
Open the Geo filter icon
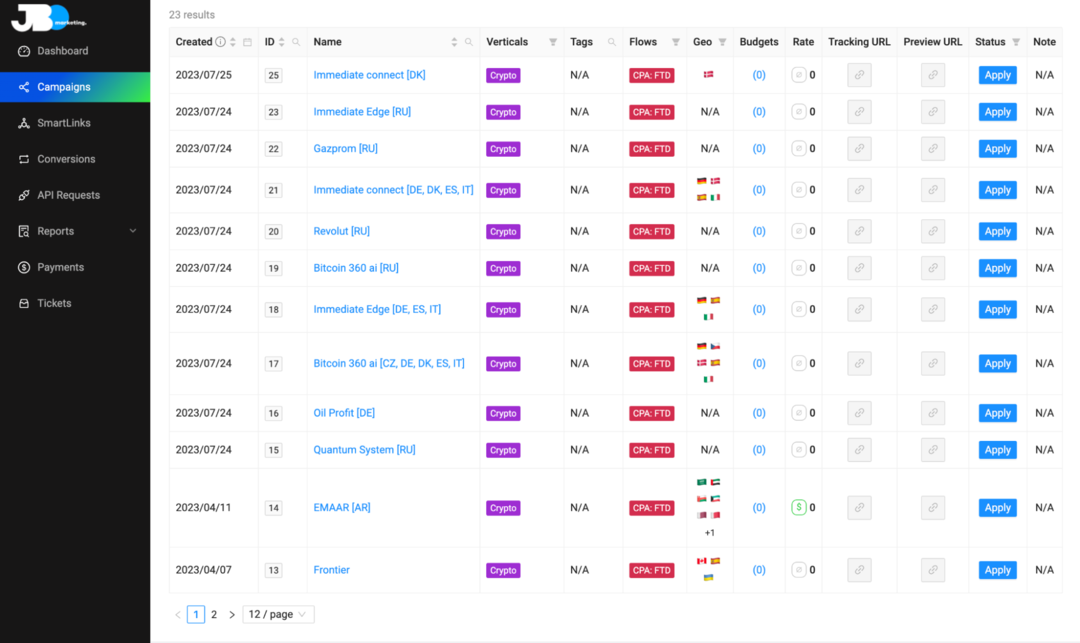click(x=723, y=42)
